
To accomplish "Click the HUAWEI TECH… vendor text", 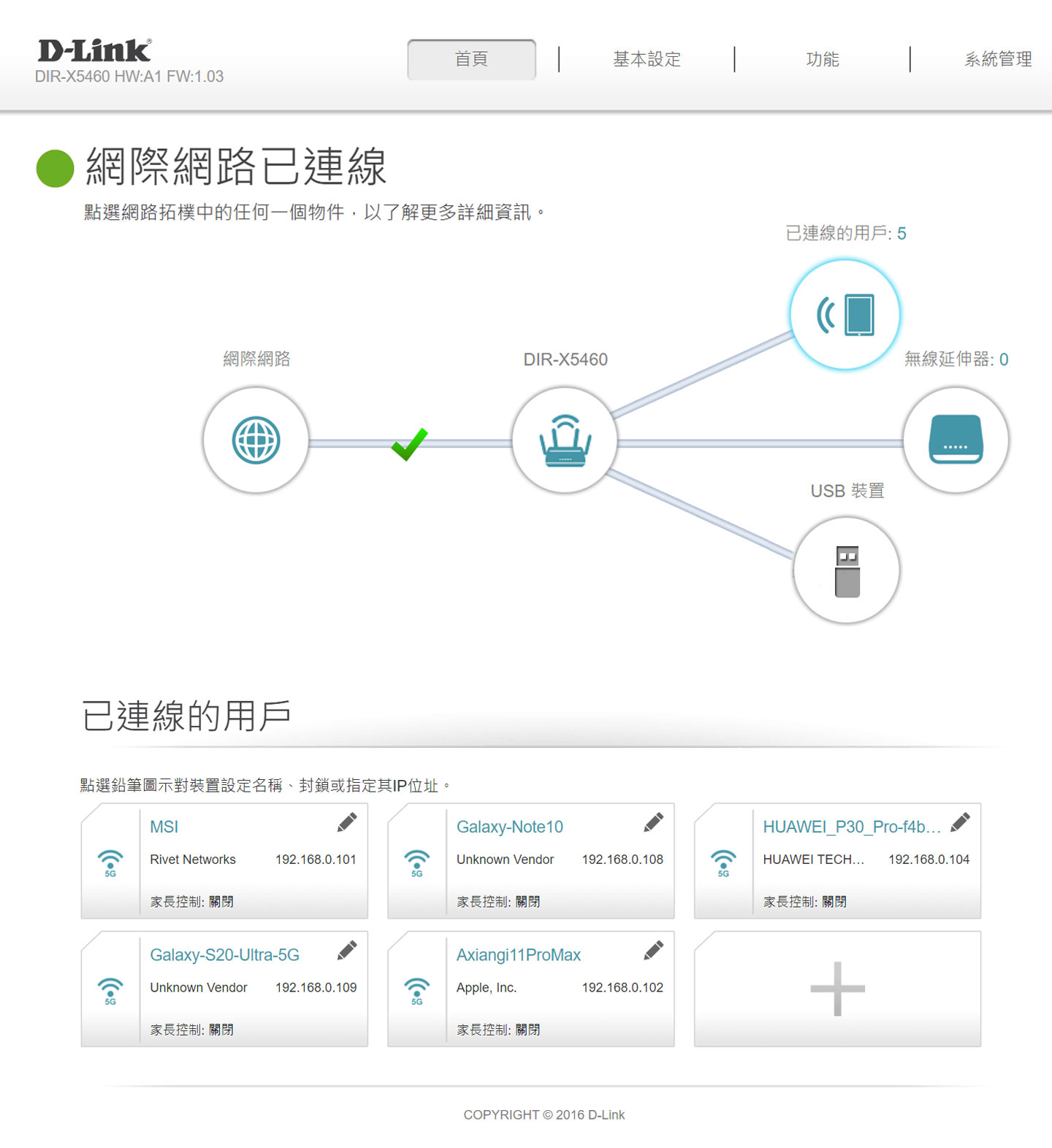I will click(813, 860).
